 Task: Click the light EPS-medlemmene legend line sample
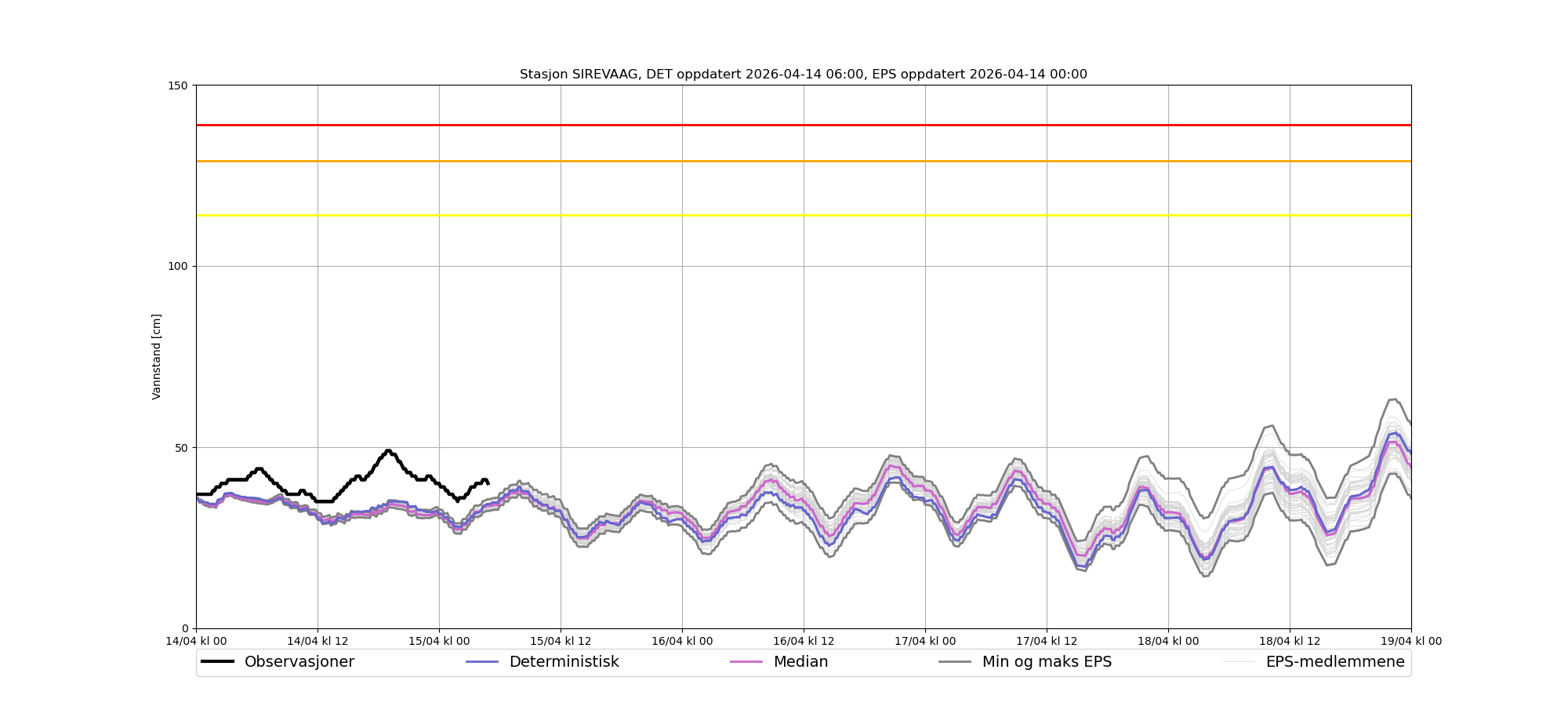(x=1239, y=662)
